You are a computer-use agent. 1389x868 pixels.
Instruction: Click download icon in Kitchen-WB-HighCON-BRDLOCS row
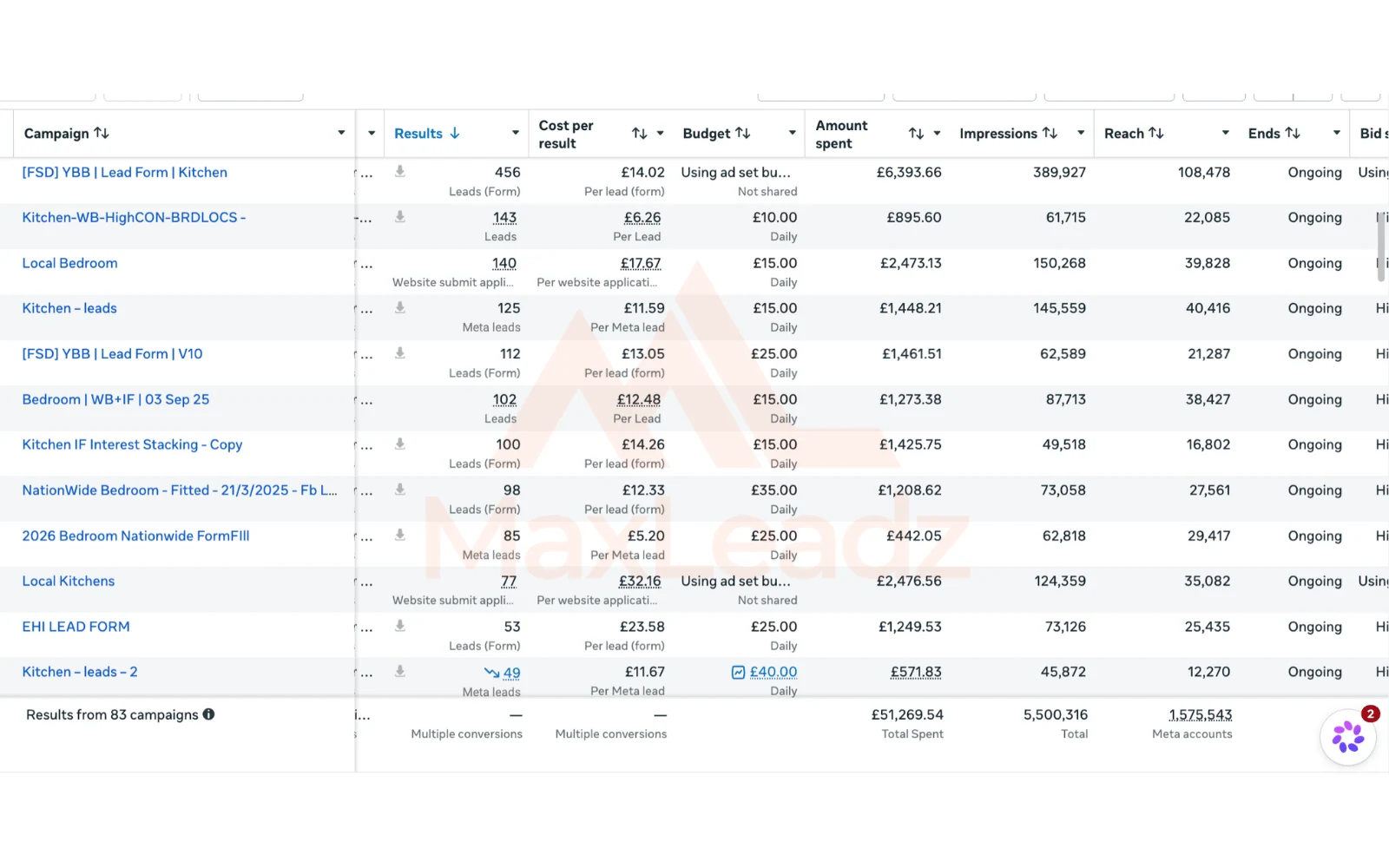[x=400, y=216]
